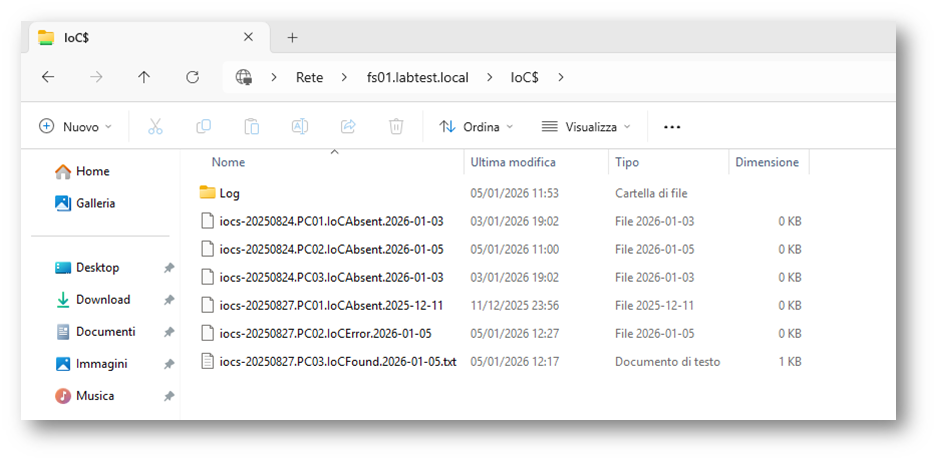
Task: Sort by Ultima modifica column header
Action: (513, 162)
